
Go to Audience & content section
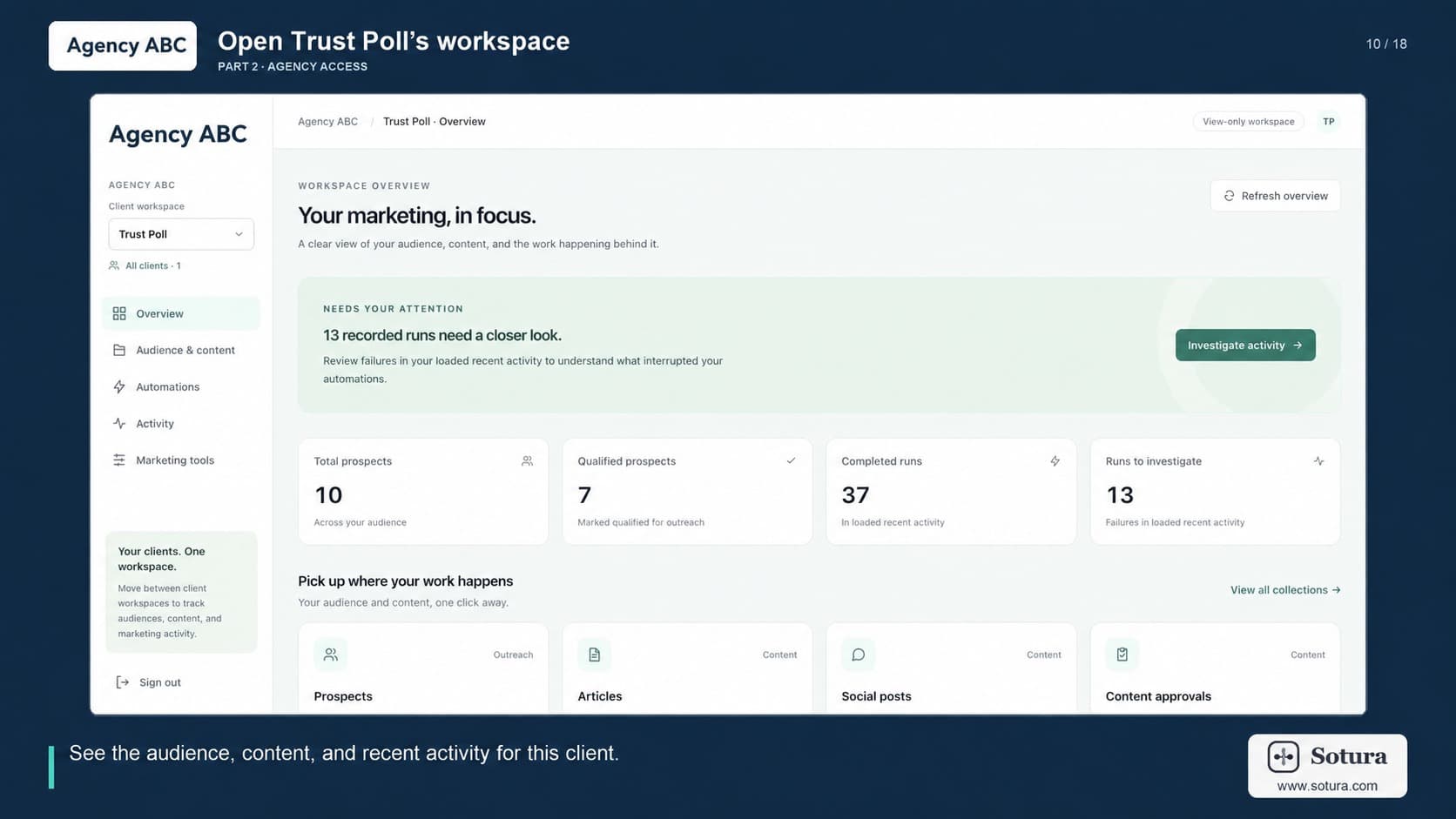pyautogui.click(x=181, y=350)
